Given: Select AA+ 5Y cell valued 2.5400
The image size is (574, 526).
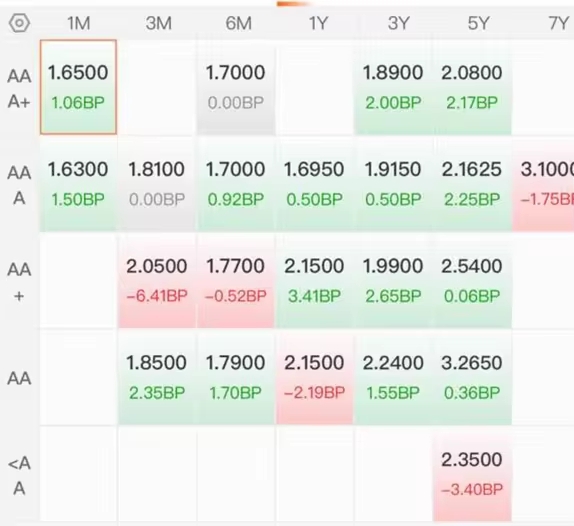Looking at the screenshot, I should [472, 281].
